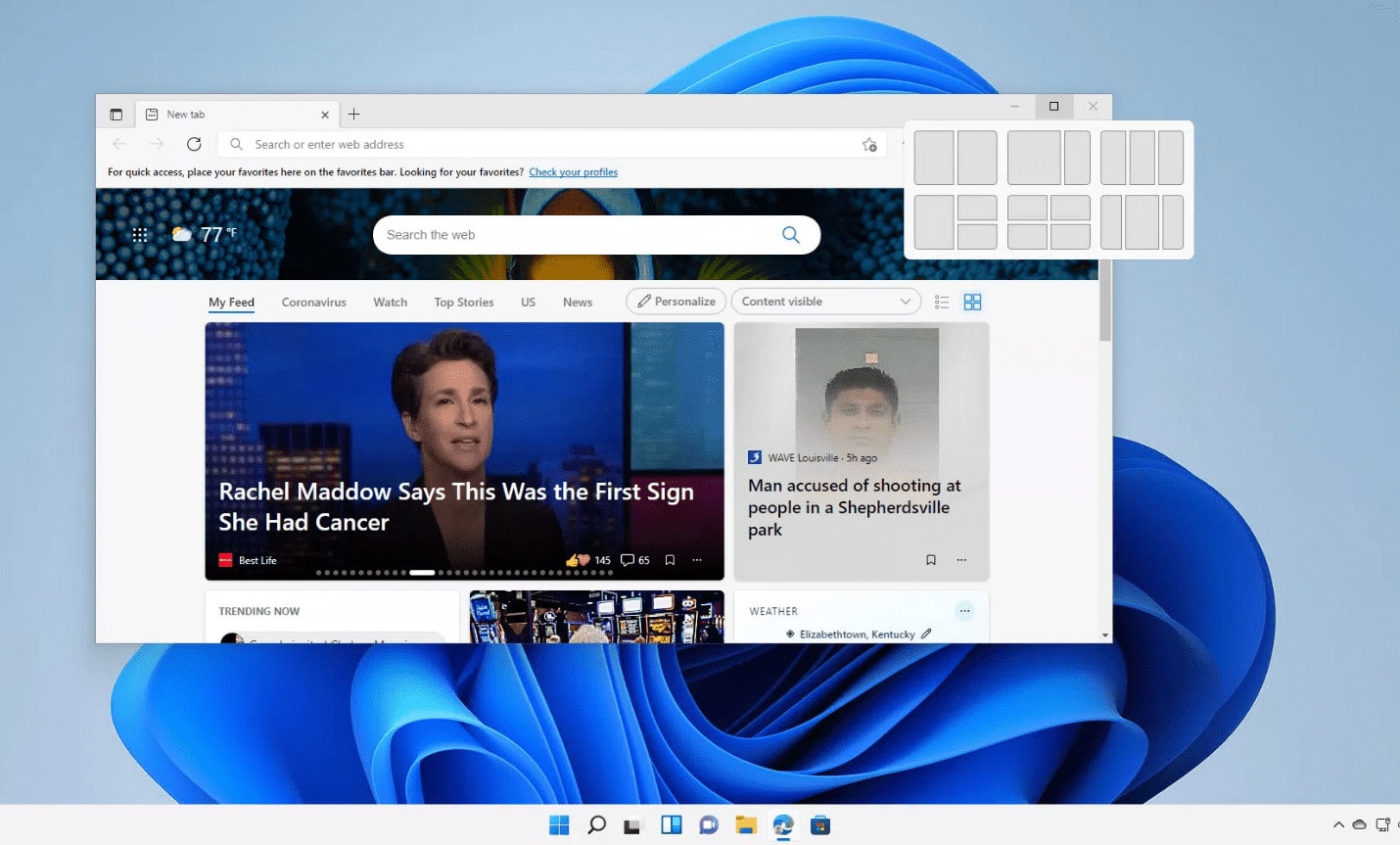Close the New tab tab
The height and width of the screenshot is (845, 1400).
(x=325, y=115)
